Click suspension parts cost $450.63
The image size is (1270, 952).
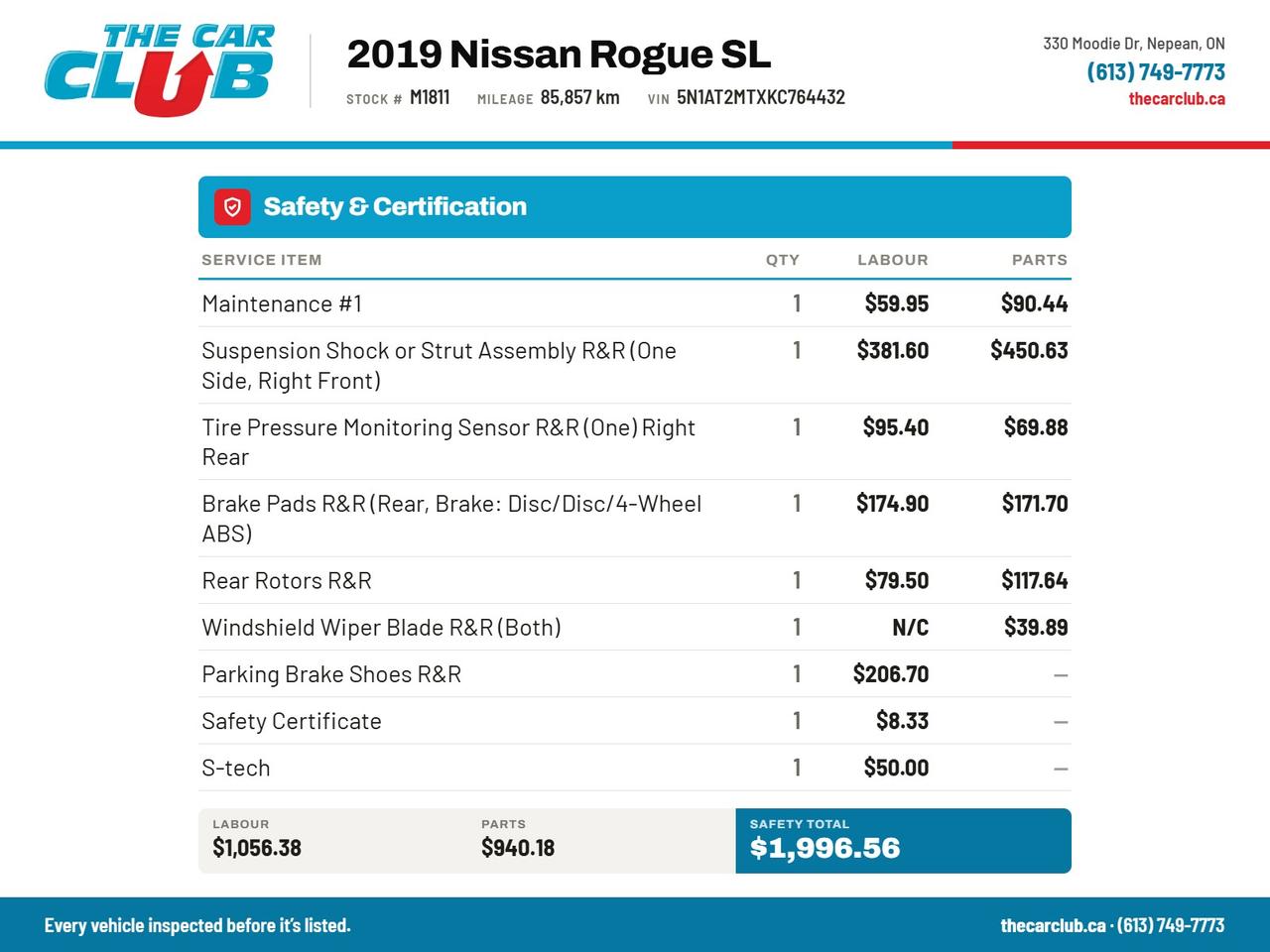click(1029, 350)
